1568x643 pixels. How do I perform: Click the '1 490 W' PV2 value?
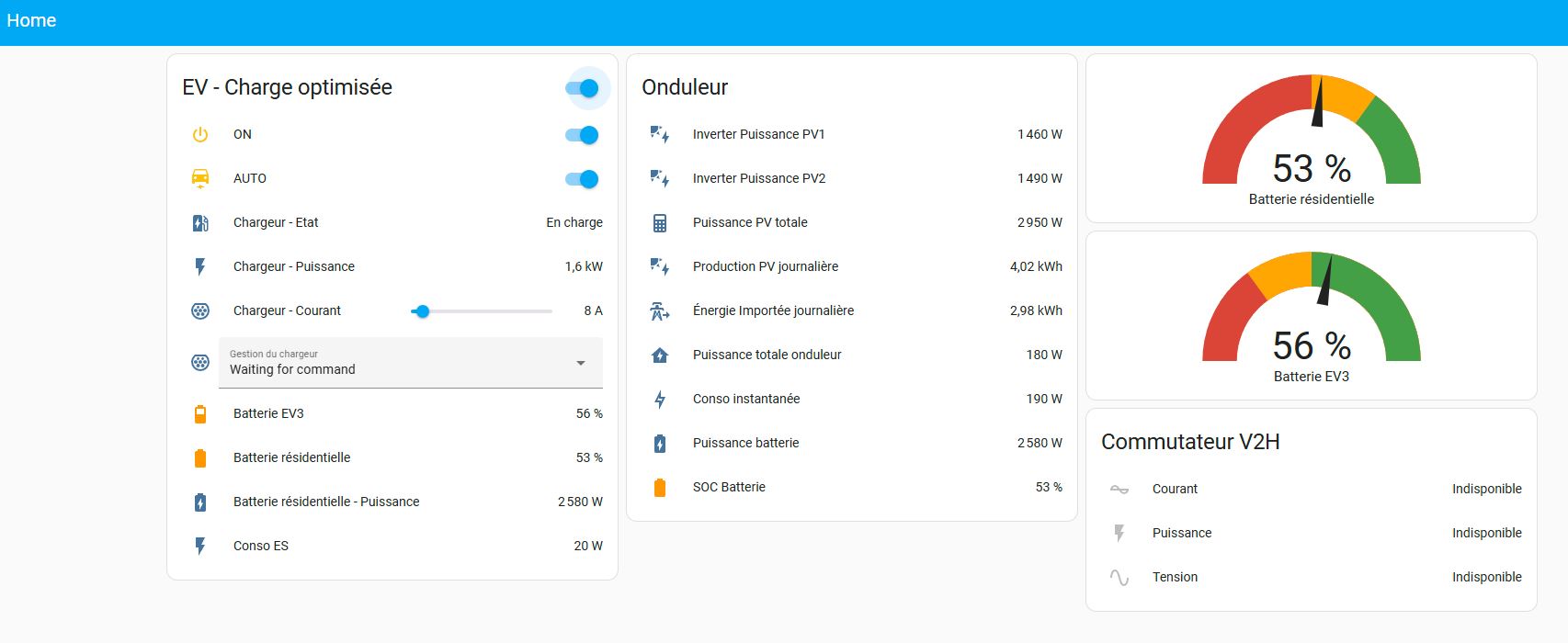tap(1040, 178)
